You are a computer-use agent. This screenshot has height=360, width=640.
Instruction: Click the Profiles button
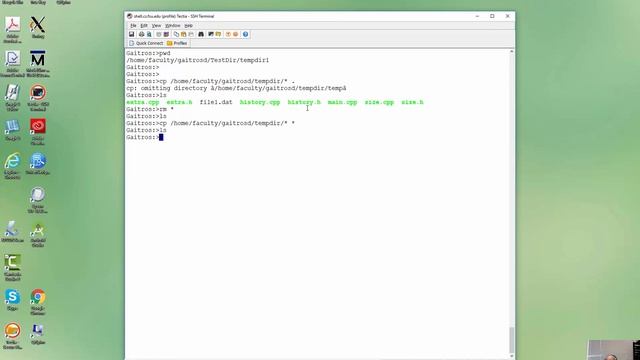(x=177, y=43)
